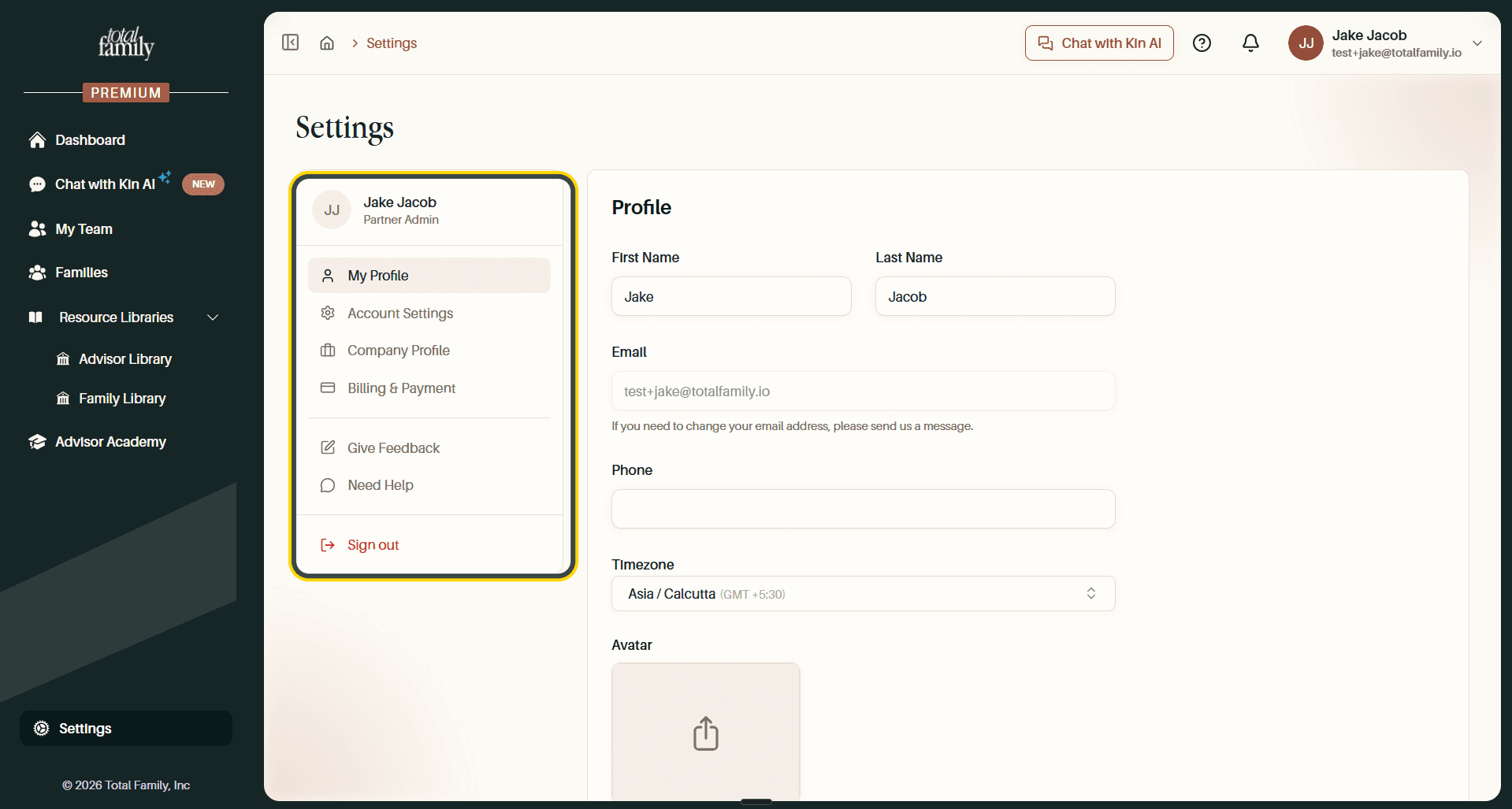Click the Last Name field containing Jacob

pyautogui.click(x=995, y=297)
